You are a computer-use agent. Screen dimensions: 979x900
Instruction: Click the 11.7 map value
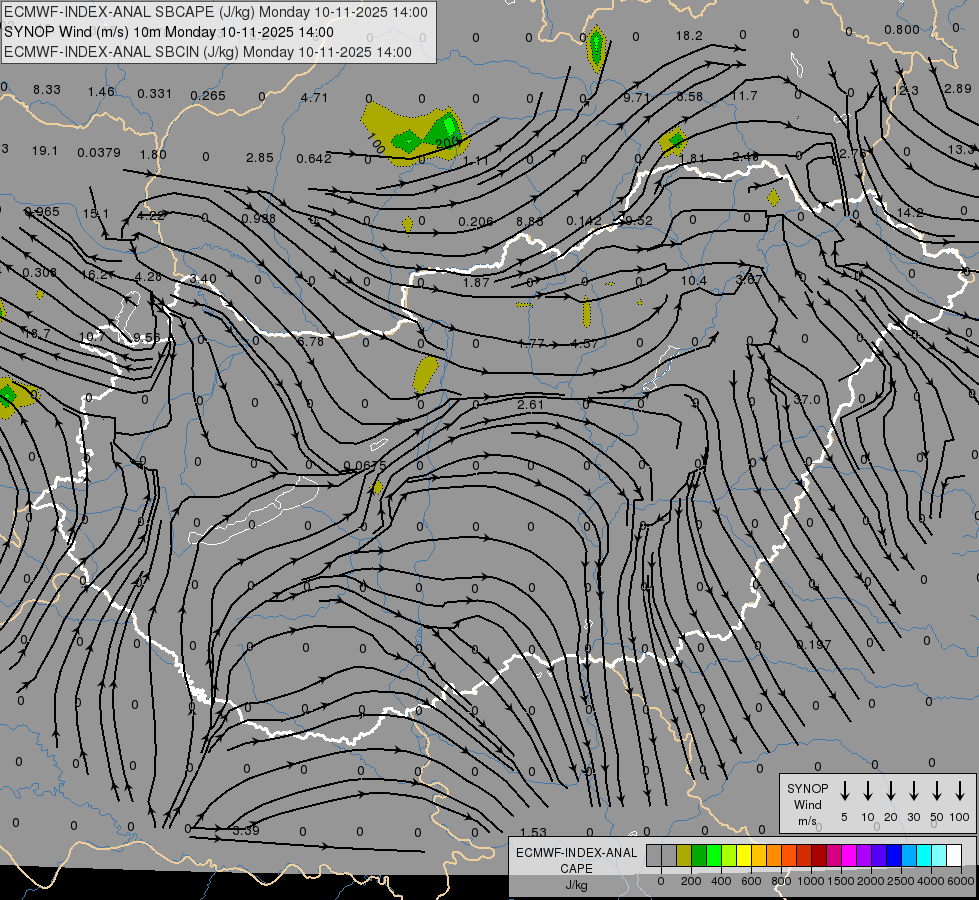pos(744,96)
